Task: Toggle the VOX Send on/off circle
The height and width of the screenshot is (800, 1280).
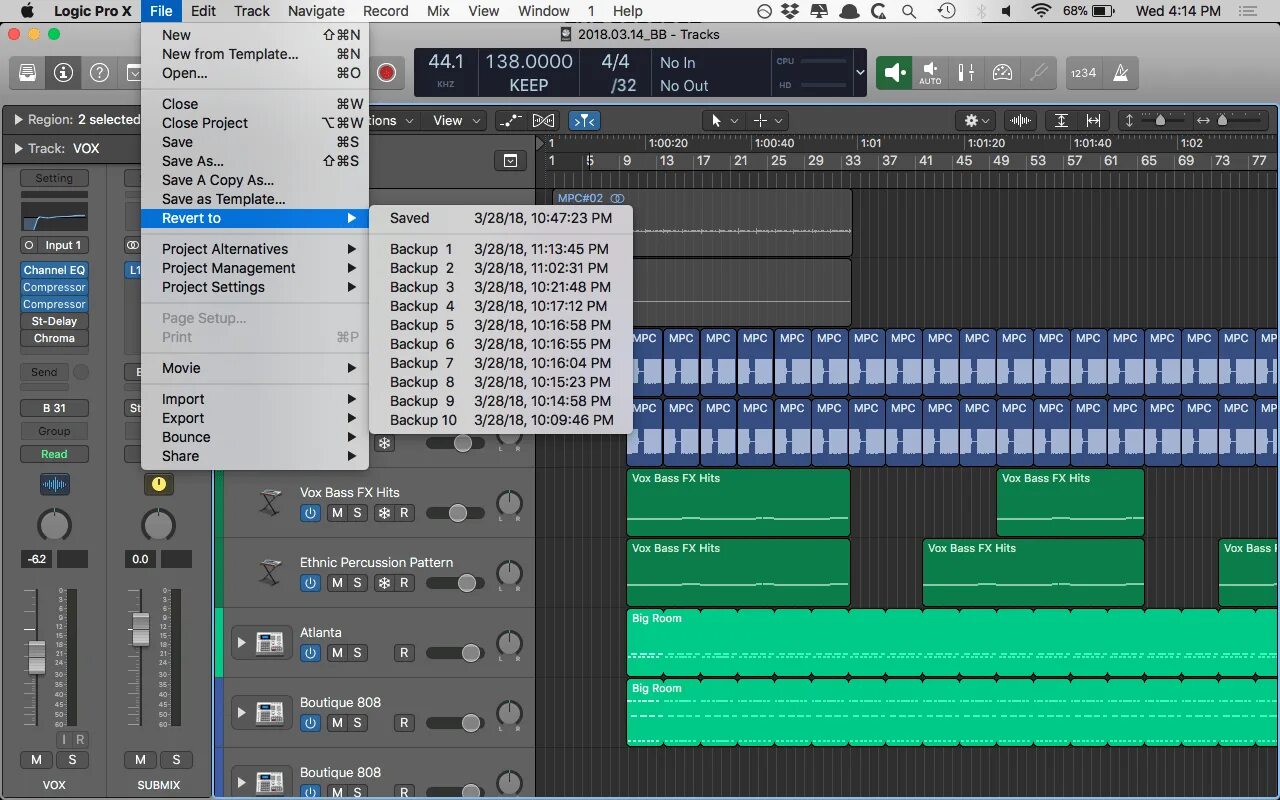Action: [81, 372]
